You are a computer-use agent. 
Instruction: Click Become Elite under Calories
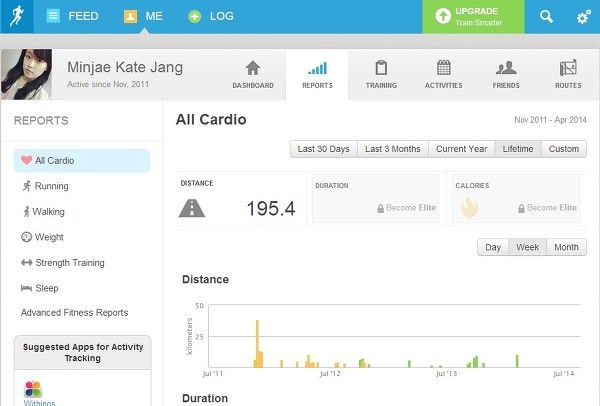pyautogui.click(x=551, y=208)
